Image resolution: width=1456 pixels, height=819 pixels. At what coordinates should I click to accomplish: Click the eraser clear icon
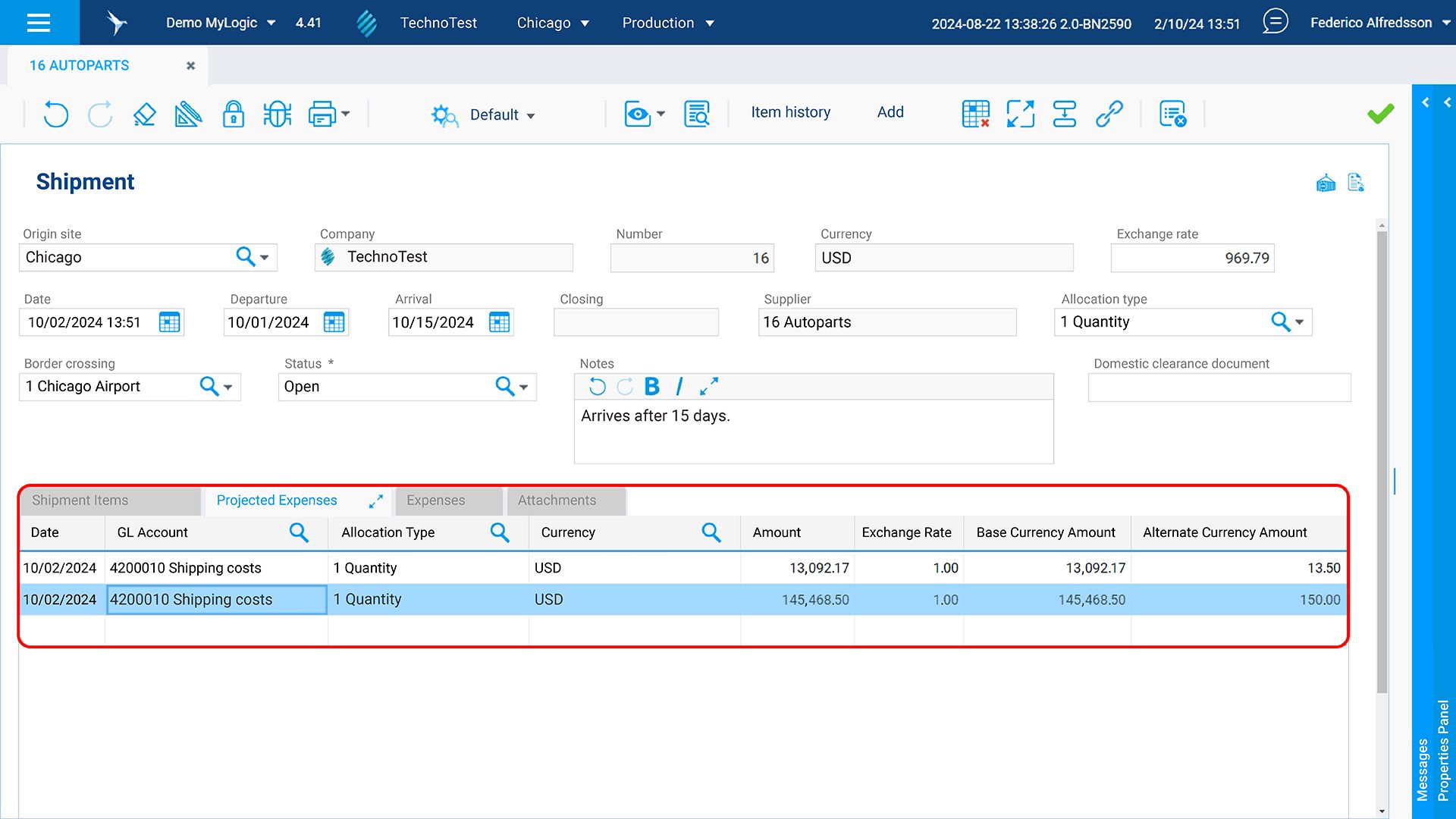[x=144, y=115]
